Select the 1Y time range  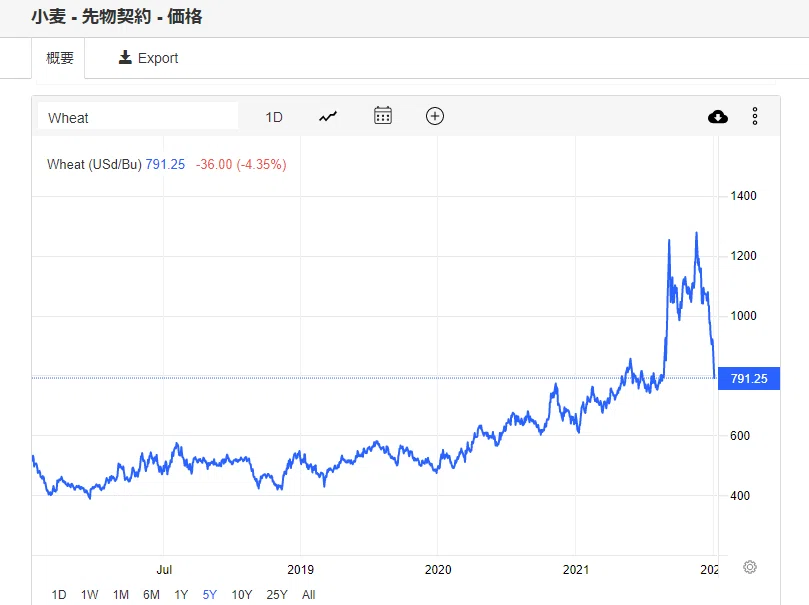click(x=181, y=595)
